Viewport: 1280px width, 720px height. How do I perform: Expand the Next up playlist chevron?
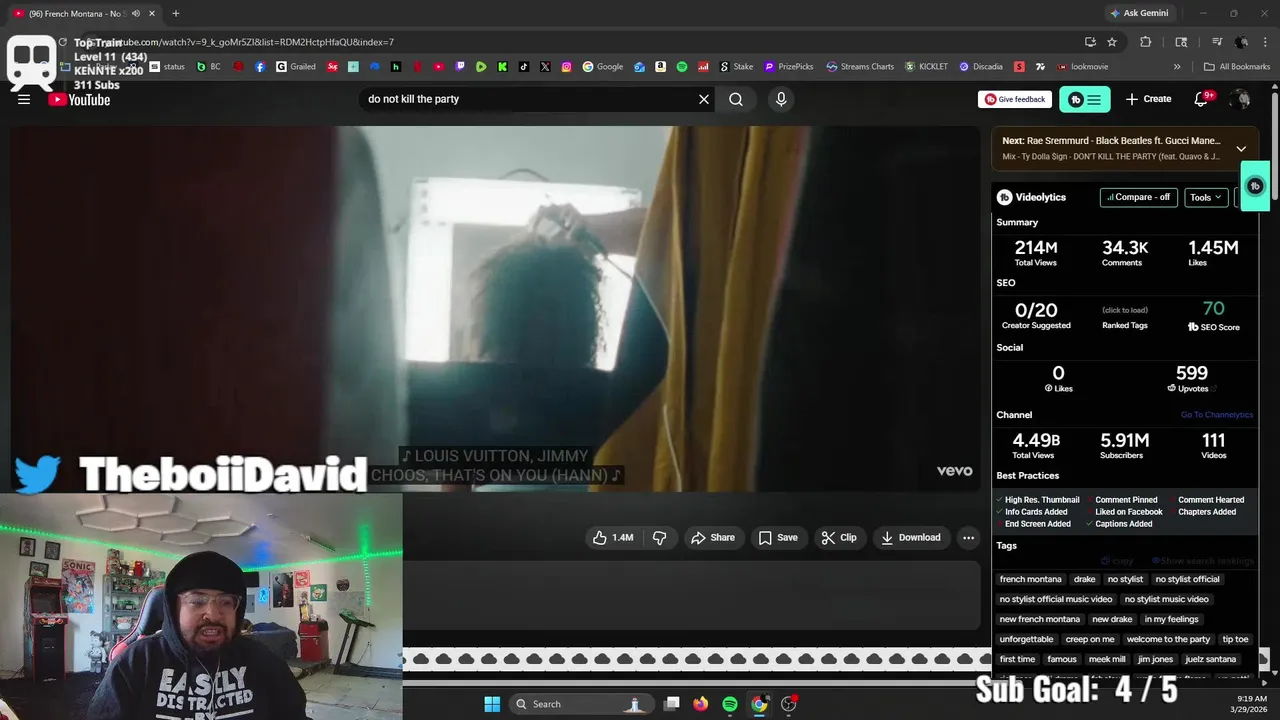(1241, 149)
